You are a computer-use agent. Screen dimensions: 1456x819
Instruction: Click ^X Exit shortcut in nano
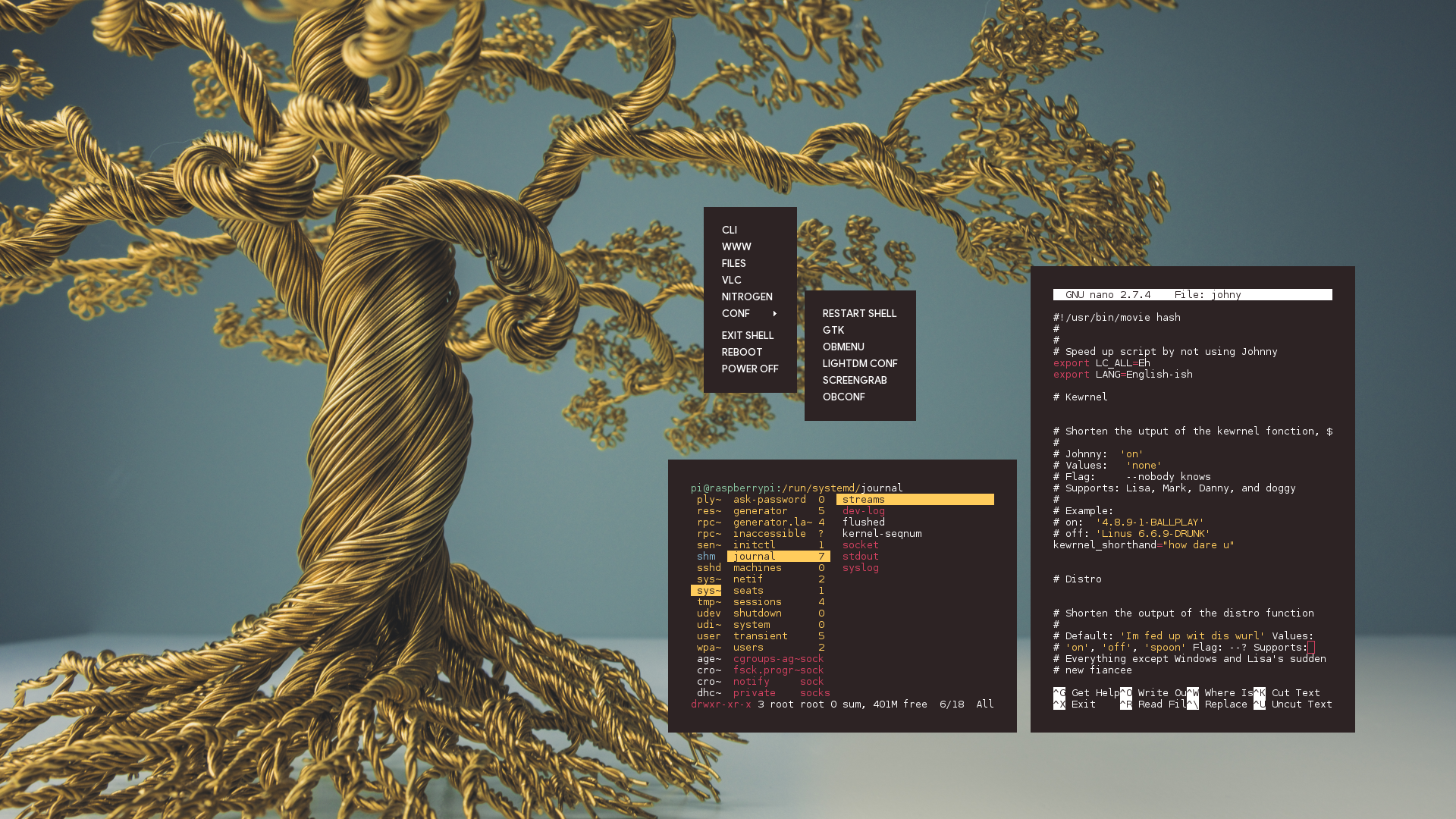1075,704
